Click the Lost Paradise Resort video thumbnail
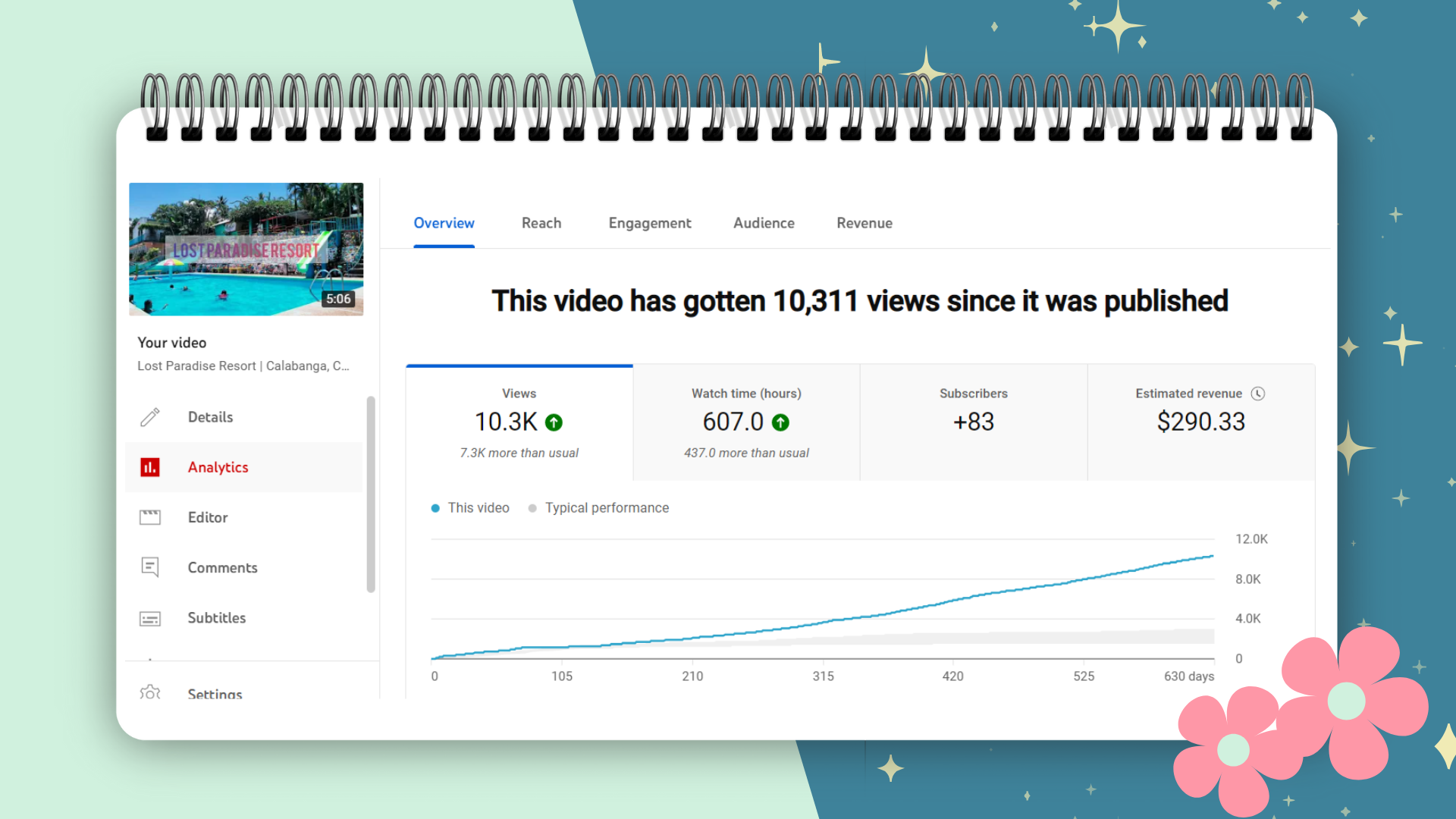The width and height of the screenshot is (1456, 819). pos(246,249)
